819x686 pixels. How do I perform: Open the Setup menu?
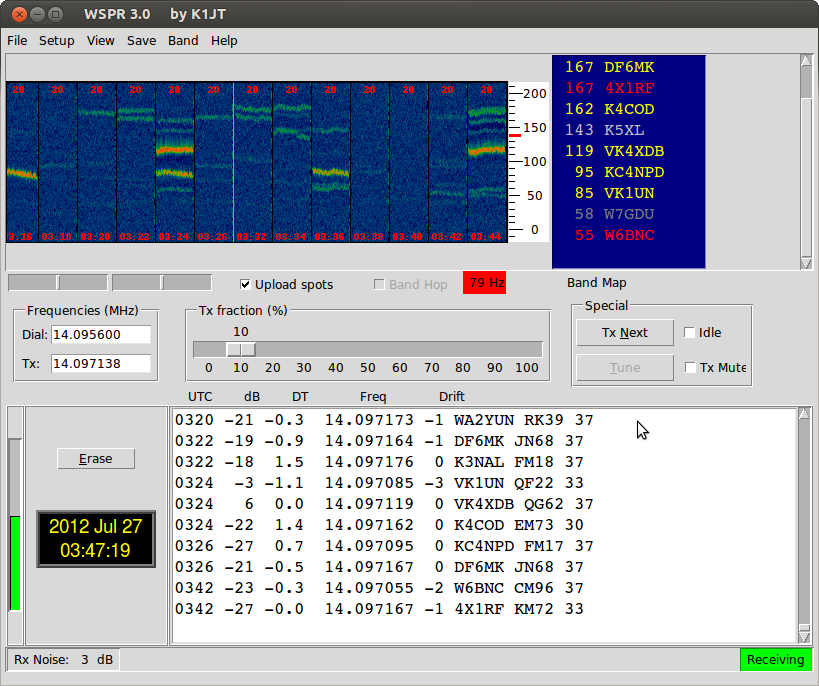(x=57, y=41)
